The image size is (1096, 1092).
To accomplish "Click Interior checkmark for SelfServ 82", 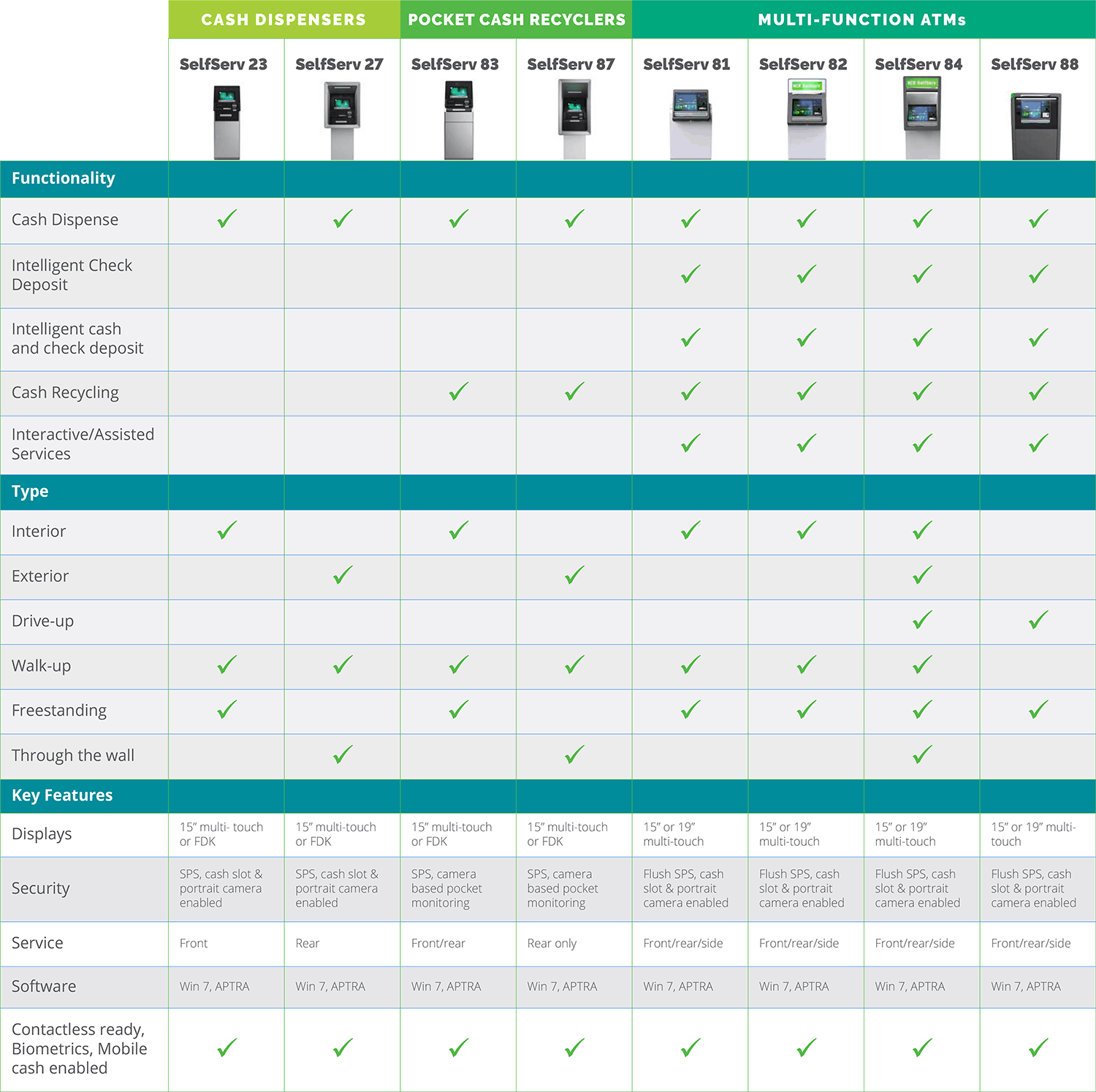I will 807,530.
